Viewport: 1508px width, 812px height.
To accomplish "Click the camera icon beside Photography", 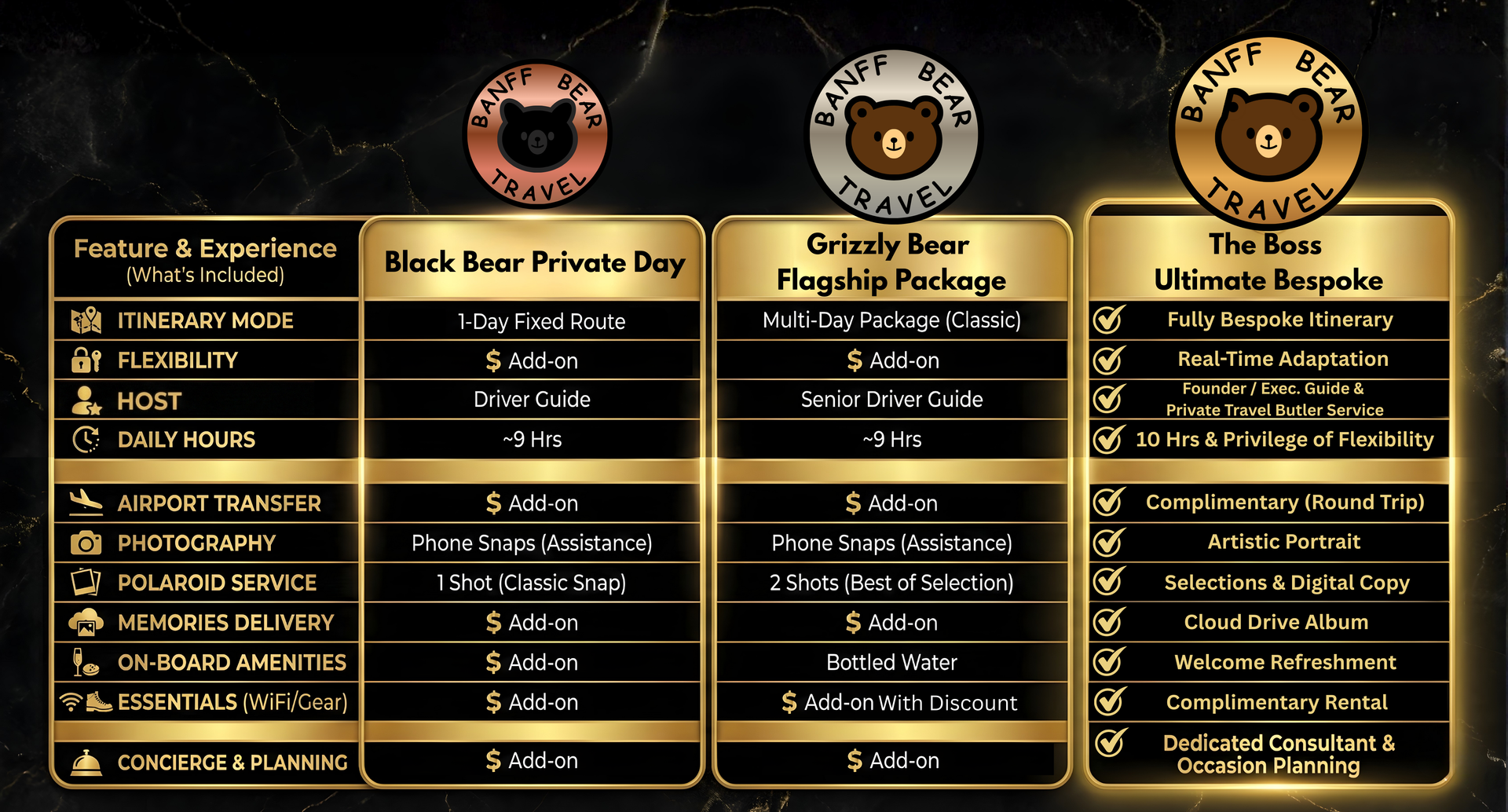I will click(x=86, y=543).
